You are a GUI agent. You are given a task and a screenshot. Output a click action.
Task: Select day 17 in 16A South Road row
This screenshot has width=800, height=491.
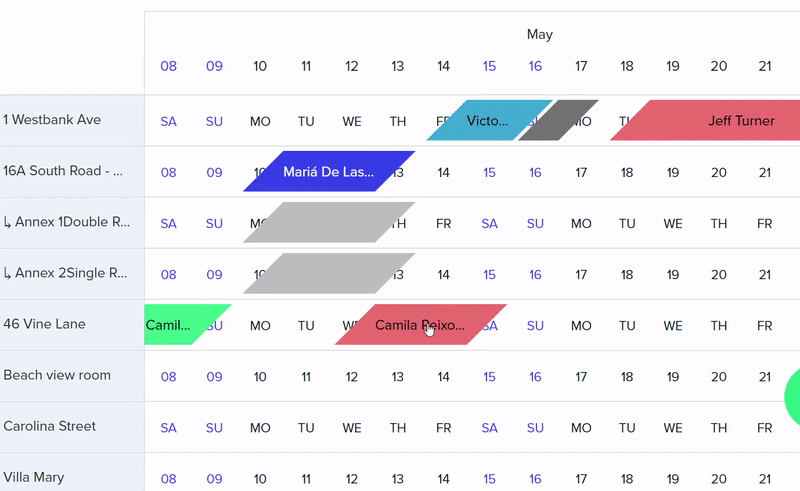[x=581, y=173]
